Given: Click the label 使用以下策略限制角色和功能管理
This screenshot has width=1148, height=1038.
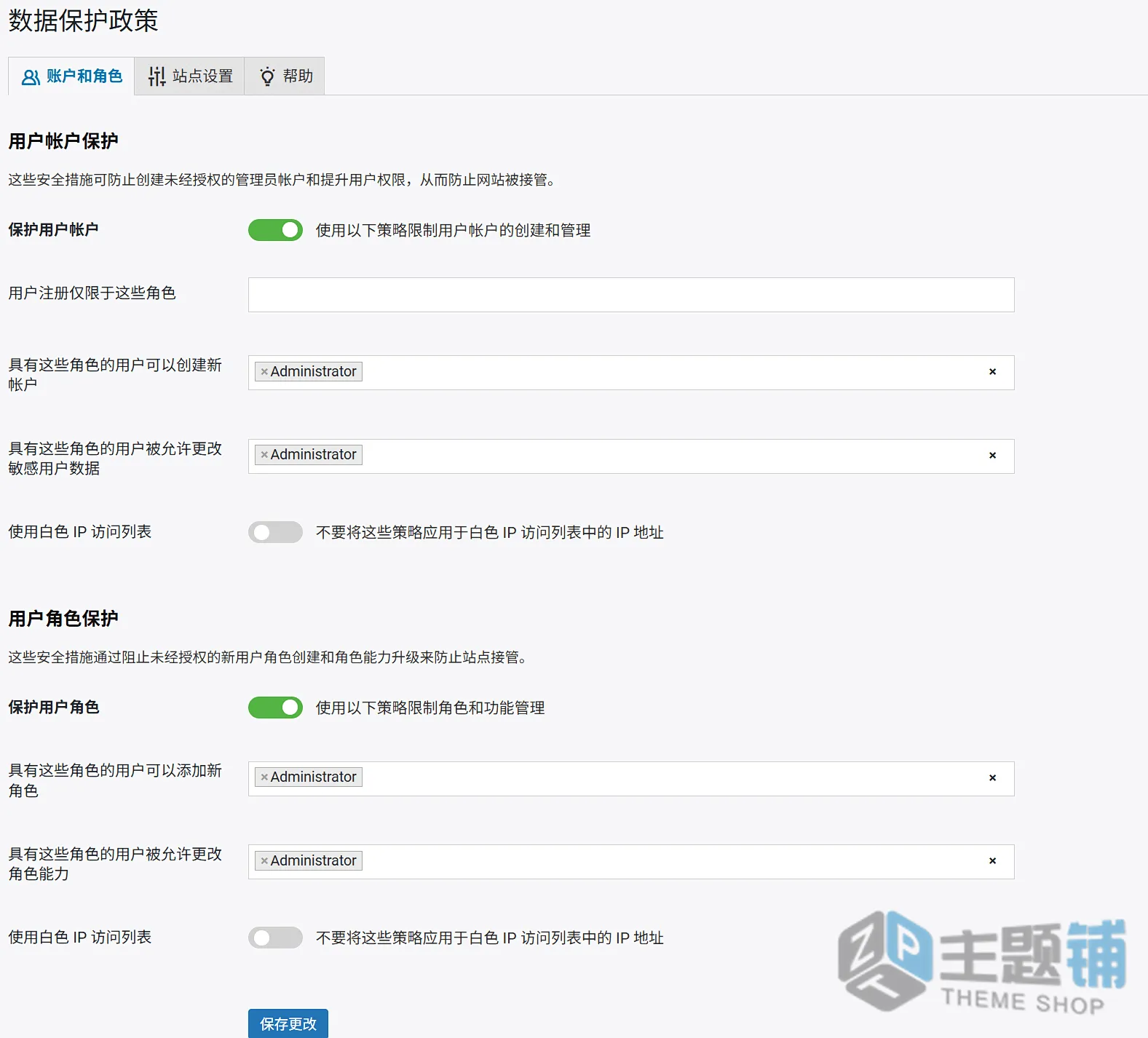Looking at the screenshot, I should coord(430,708).
